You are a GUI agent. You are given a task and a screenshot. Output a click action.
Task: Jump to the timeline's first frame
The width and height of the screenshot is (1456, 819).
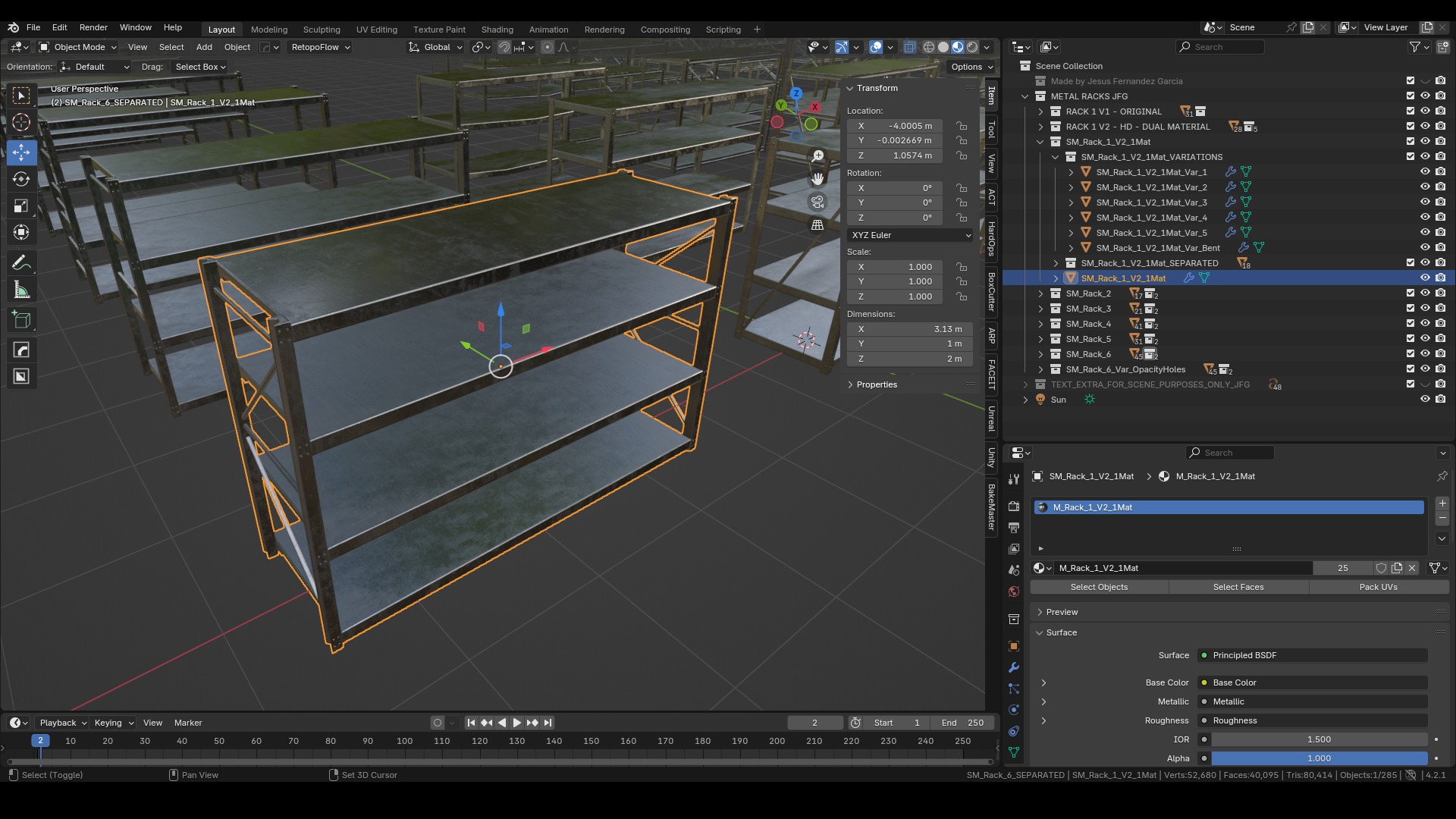point(471,723)
